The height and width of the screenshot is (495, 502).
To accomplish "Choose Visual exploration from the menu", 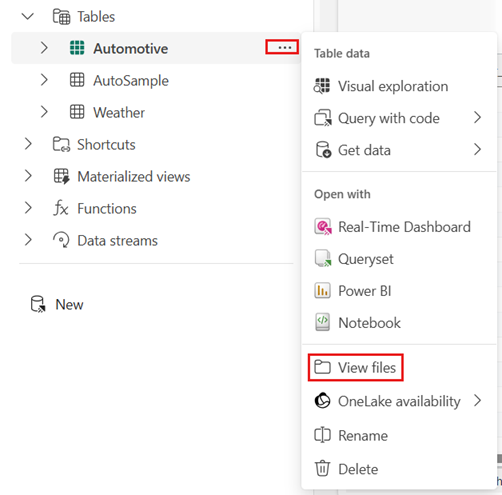I will coord(399,86).
